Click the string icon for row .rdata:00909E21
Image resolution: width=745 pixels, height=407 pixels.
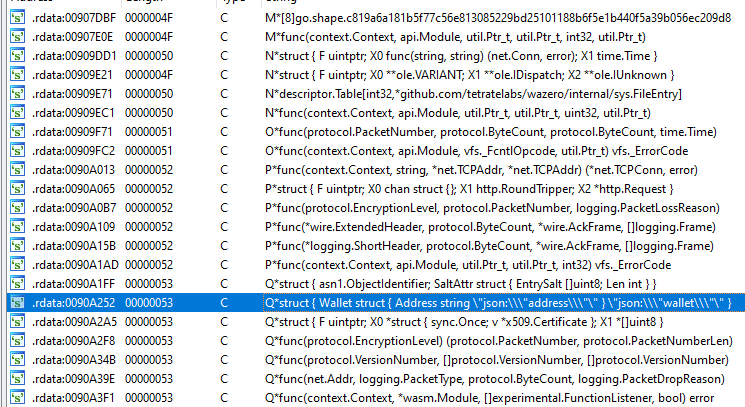point(18,75)
